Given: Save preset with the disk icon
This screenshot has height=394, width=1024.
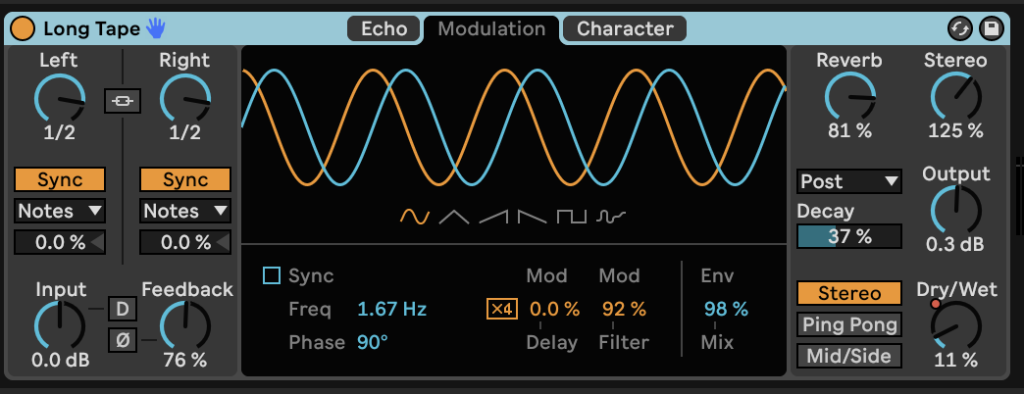Looking at the screenshot, I should point(991,29).
